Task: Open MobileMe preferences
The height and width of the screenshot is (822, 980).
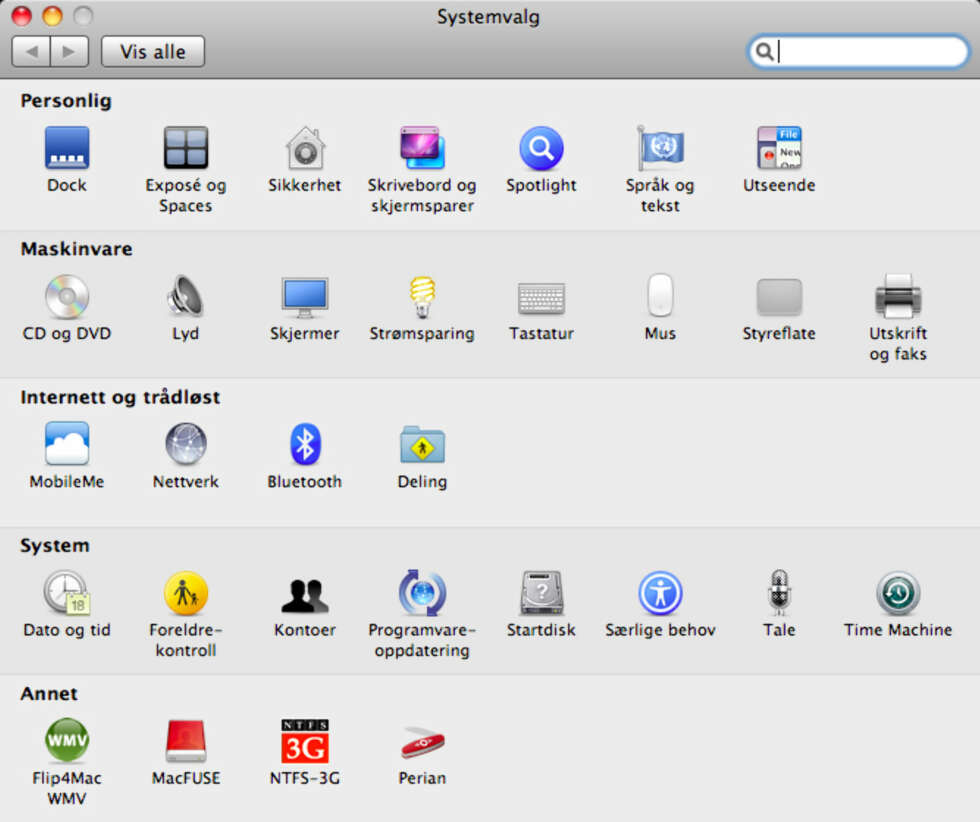Action: click(x=67, y=444)
